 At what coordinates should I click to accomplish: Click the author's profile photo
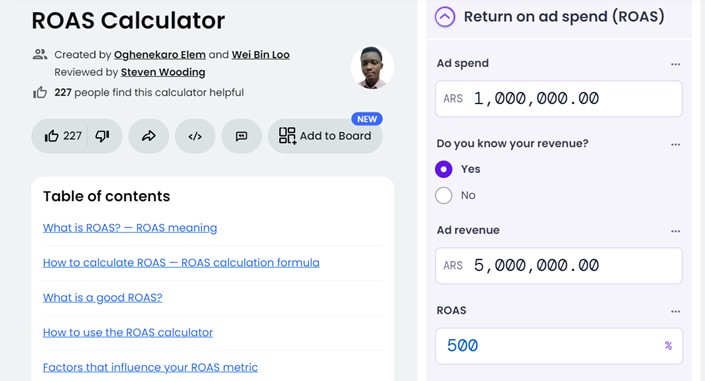coord(372,67)
